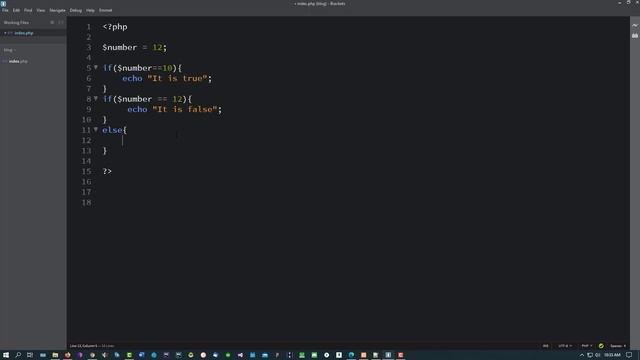Image resolution: width=640 pixels, height=360 pixels.
Task: Click the "It is true" string on line 6
Action: coord(178,78)
